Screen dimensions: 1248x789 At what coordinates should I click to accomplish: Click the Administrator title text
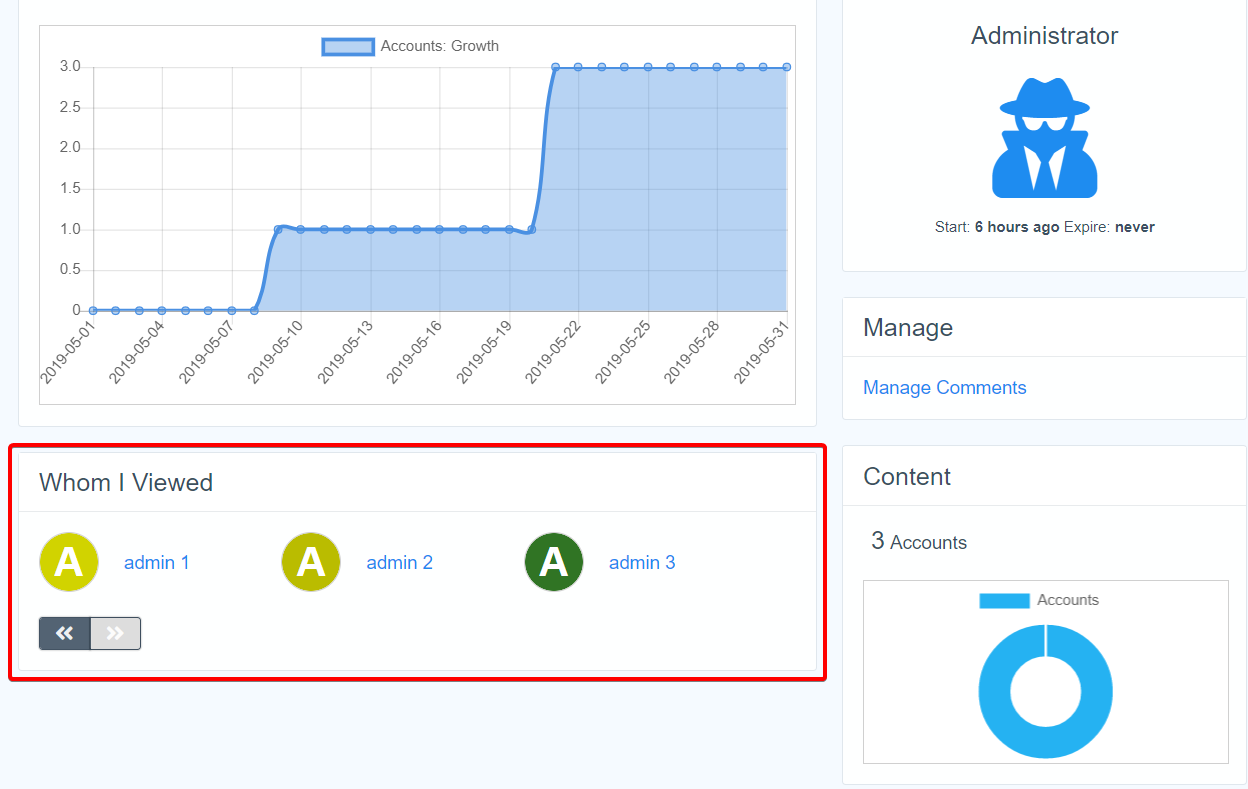(x=1044, y=36)
